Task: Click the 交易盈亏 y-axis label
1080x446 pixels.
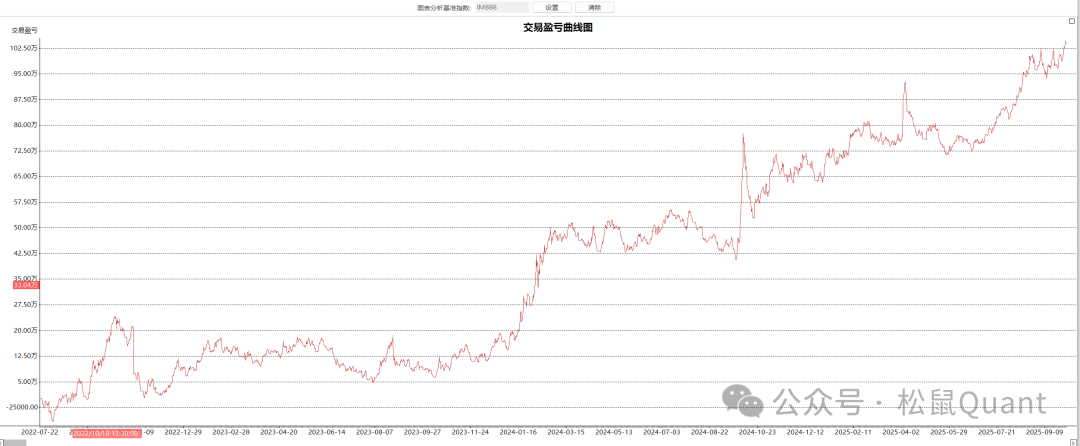Action: pyautogui.click(x=25, y=30)
